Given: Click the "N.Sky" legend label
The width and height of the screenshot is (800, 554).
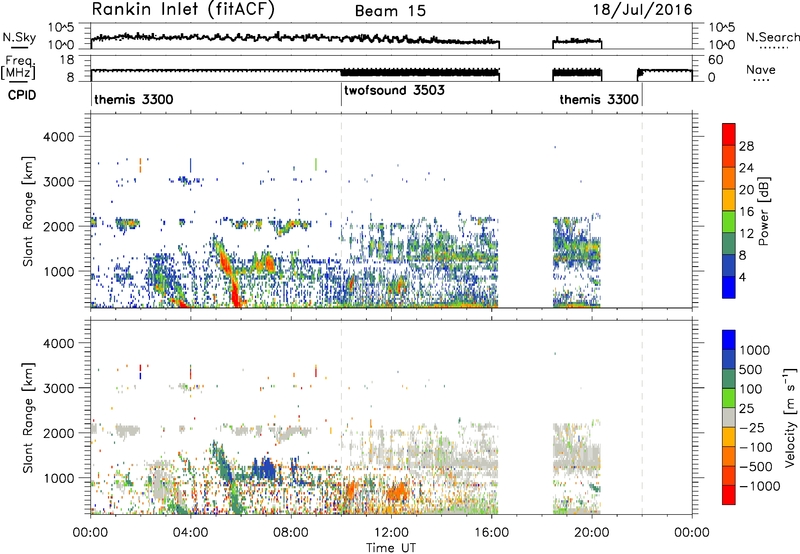Looking at the screenshot, I should click(x=19, y=37).
